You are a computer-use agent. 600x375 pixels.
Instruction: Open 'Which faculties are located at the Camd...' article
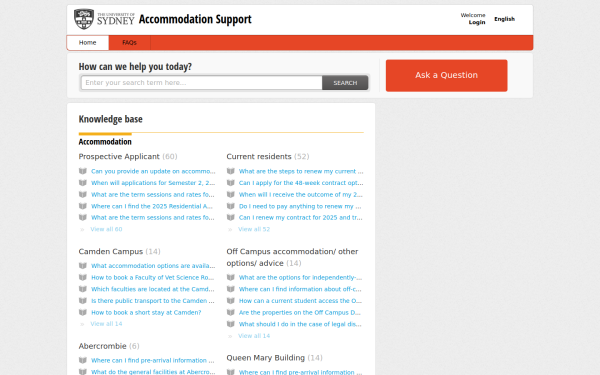click(153, 289)
